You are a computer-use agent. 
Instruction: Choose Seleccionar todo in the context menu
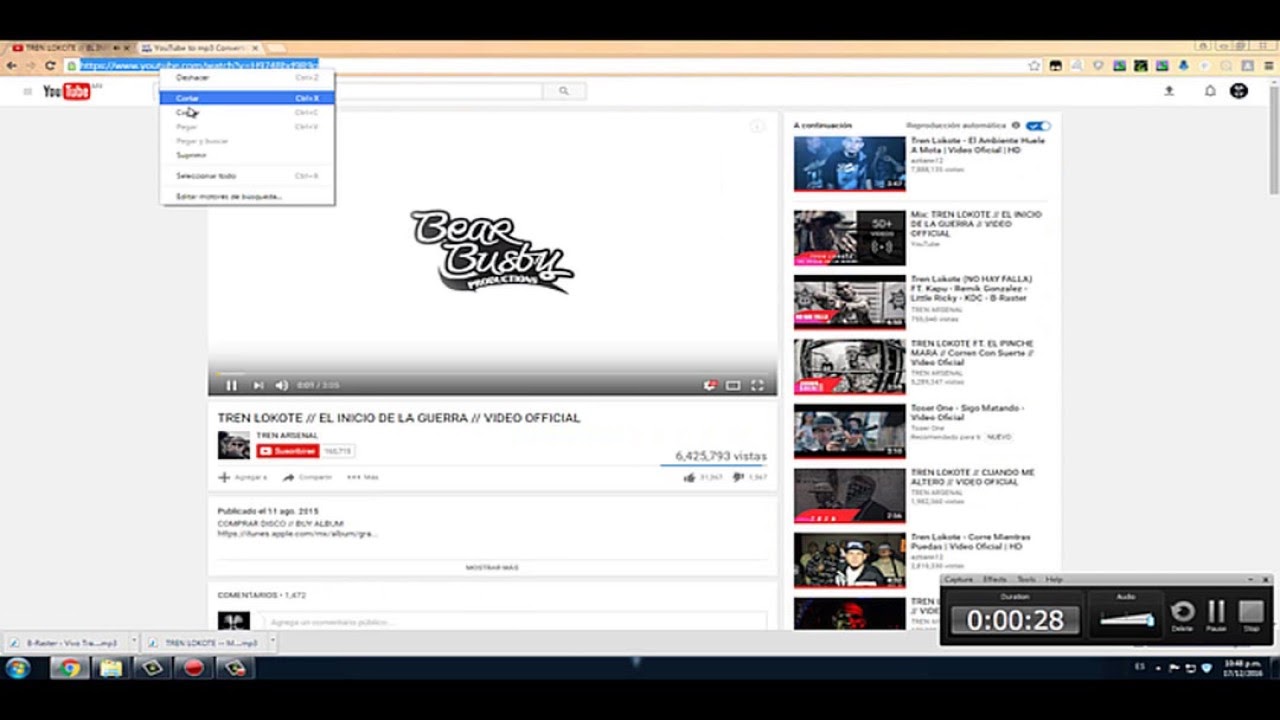point(247,176)
